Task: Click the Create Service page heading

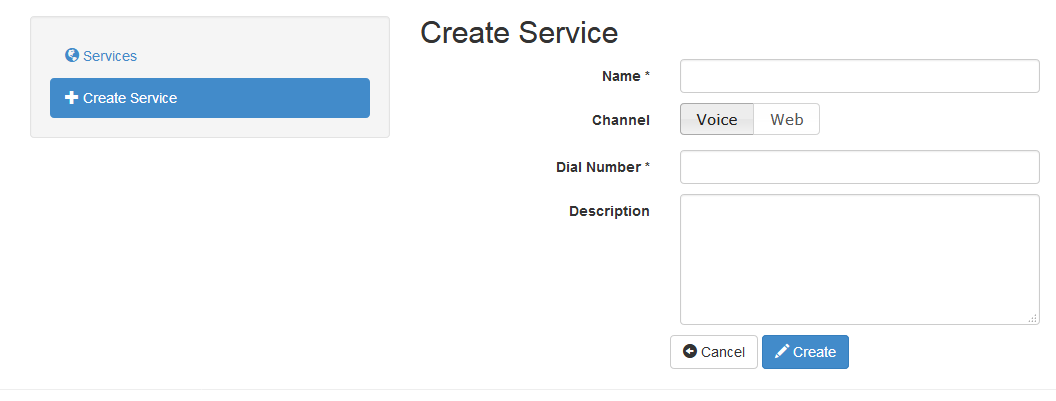Action: pos(518,32)
